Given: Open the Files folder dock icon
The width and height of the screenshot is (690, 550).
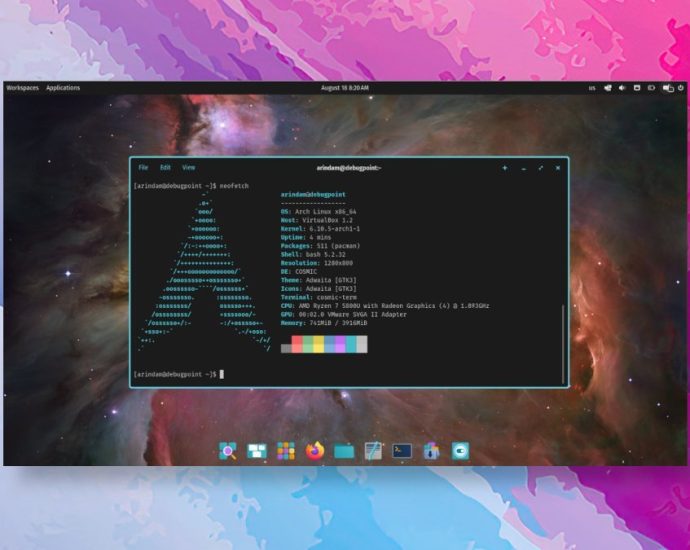Looking at the screenshot, I should click(x=344, y=451).
